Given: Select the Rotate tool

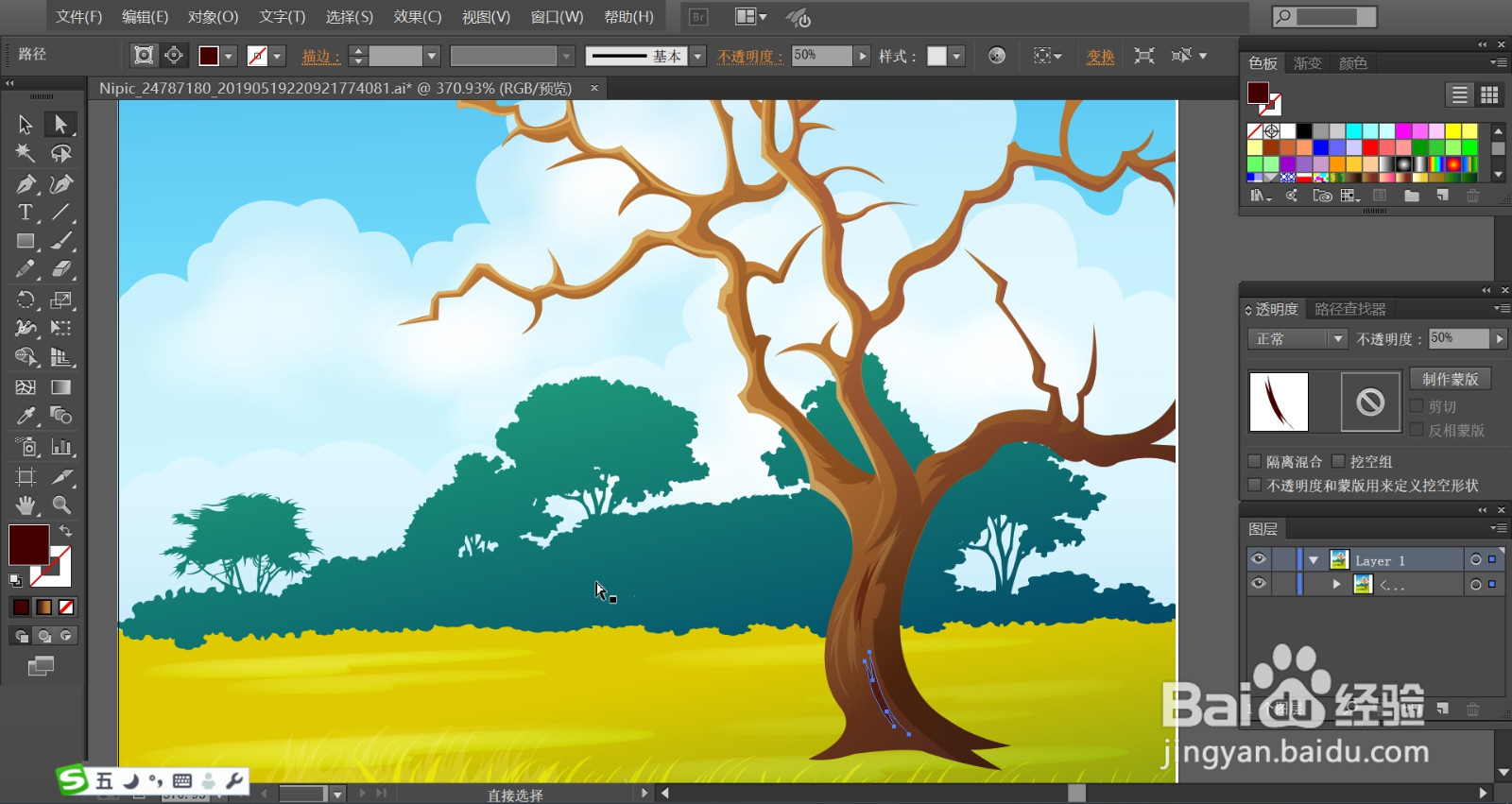Looking at the screenshot, I should coord(26,300).
